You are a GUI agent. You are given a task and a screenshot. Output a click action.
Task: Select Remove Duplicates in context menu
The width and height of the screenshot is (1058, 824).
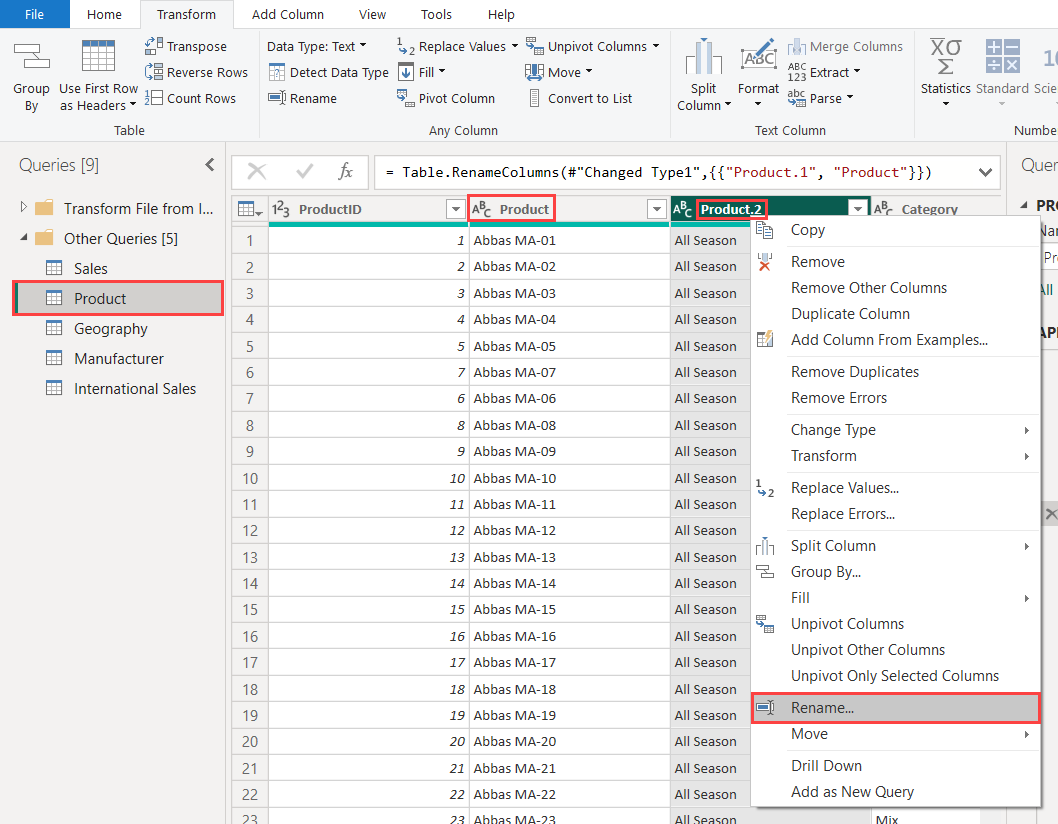(x=854, y=372)
